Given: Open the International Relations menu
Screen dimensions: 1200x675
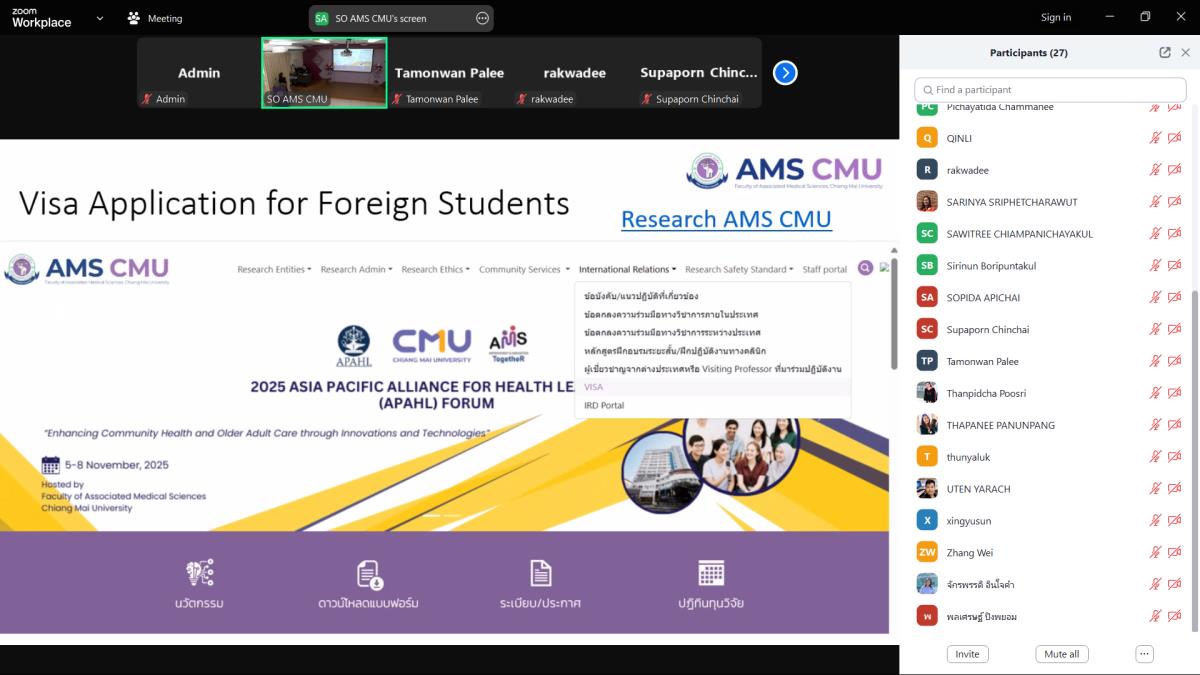Looking at the screenshot, I should (x=627, y=269).
